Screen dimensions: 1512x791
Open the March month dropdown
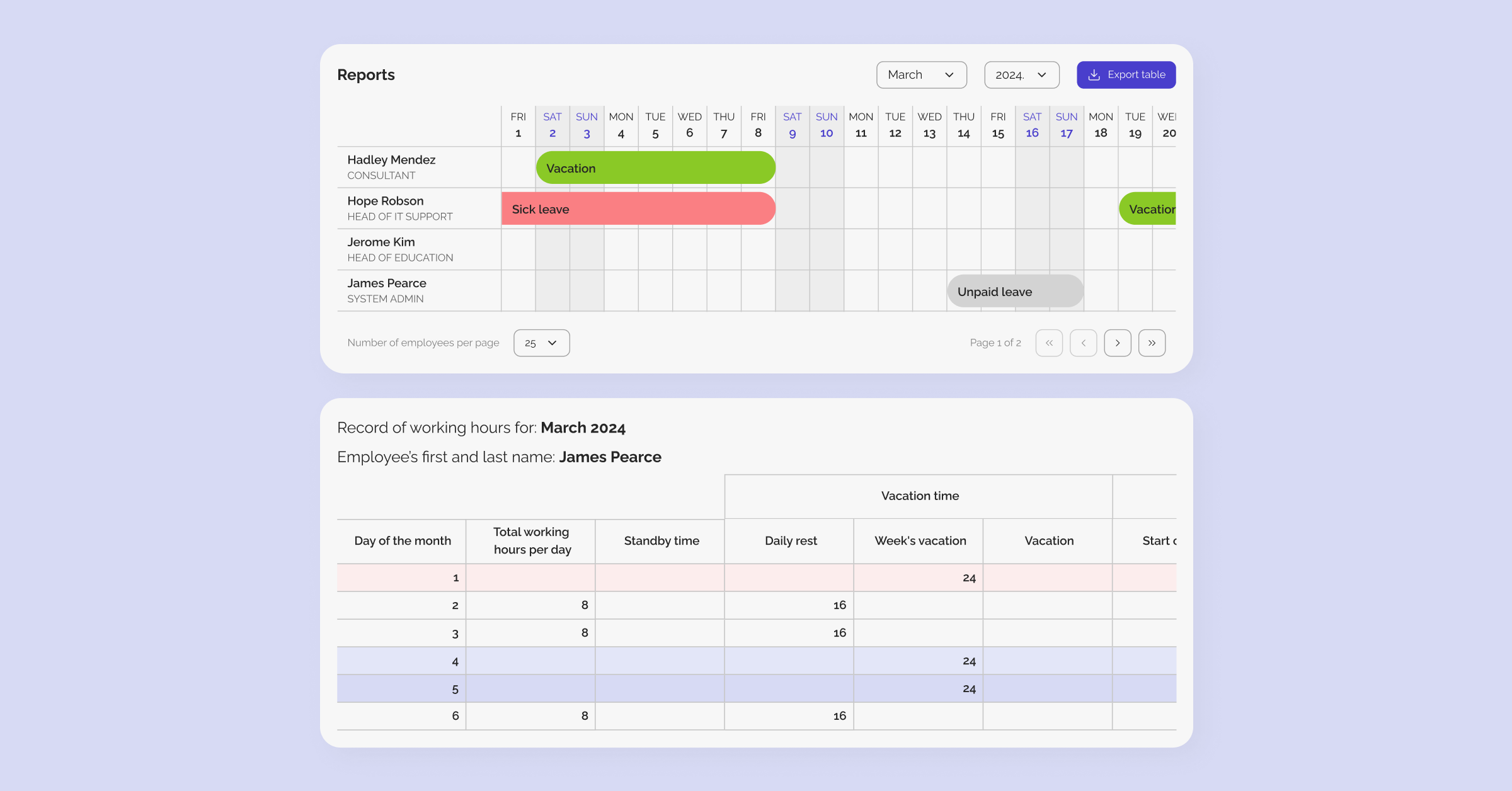click(x=921, y=75)
